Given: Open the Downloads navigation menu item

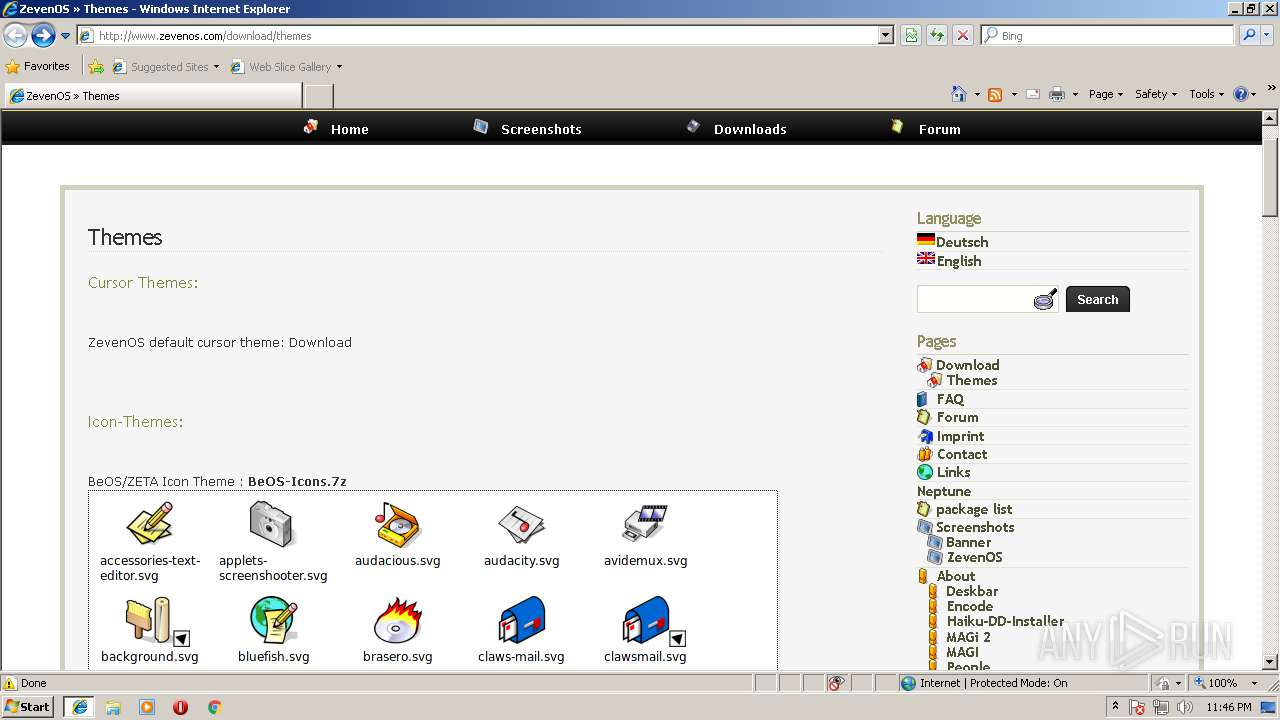Looking at the screenshot, I should [750, 129].
